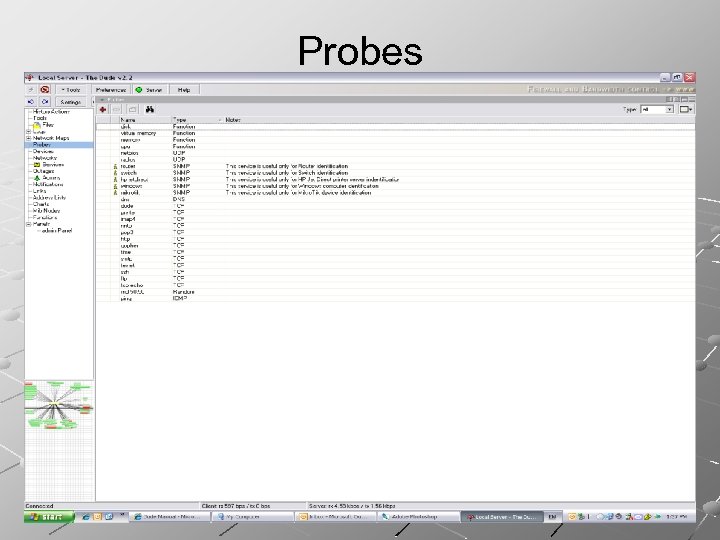Viewport: 720px width, 540px height.
Task: Select Notifications in the left tree
Action: coord(48,185)
